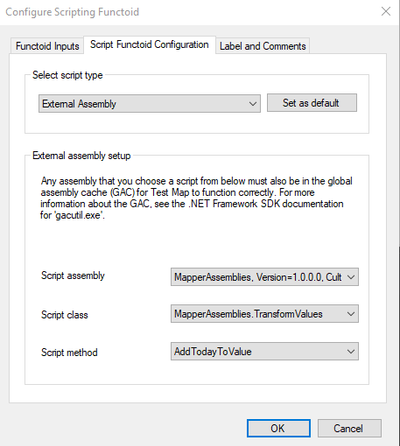Confirm the configuration with OK
This screenshot has height=446, width=400.
pyautogui.click(x=279, y=428)
